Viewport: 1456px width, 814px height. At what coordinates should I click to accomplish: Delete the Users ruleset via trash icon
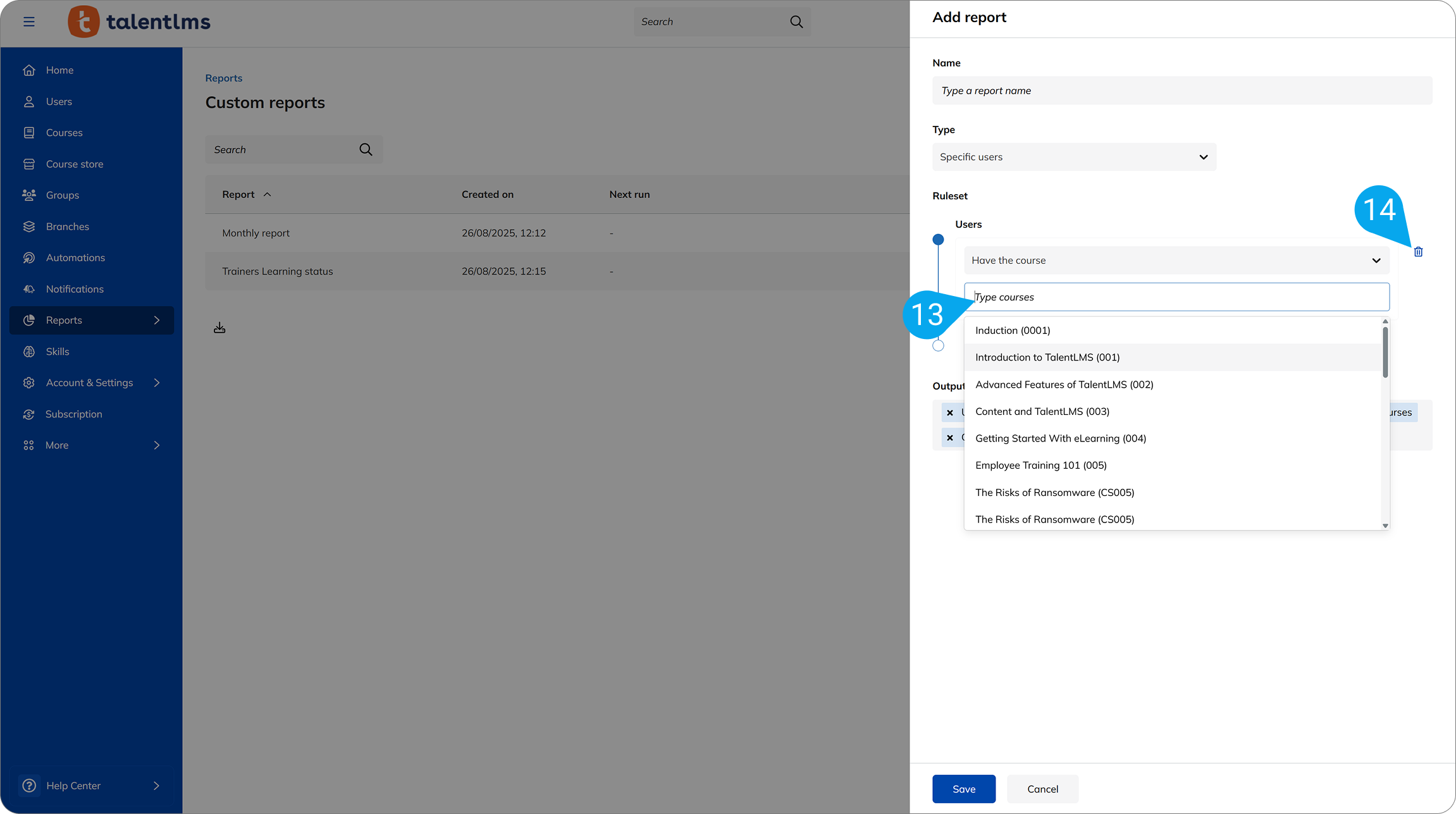(1418, 251)
